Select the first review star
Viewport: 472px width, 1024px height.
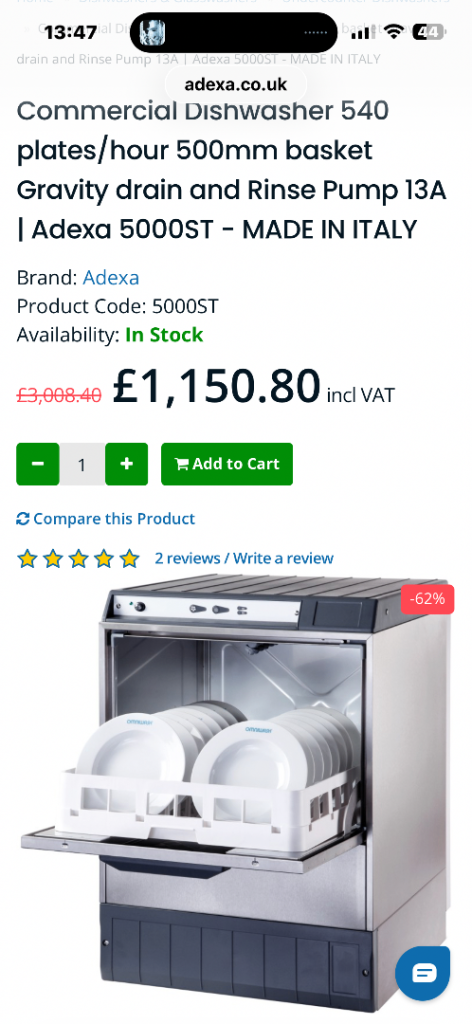27,558
